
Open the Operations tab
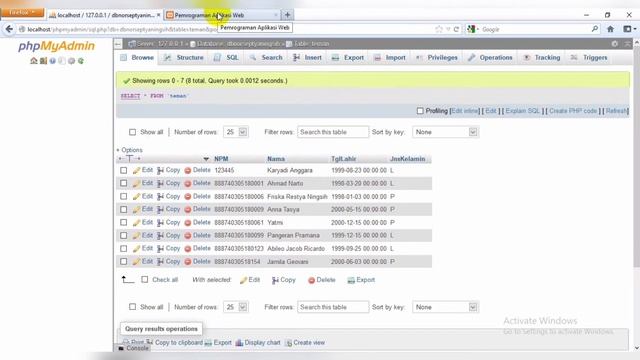point(490,58)
